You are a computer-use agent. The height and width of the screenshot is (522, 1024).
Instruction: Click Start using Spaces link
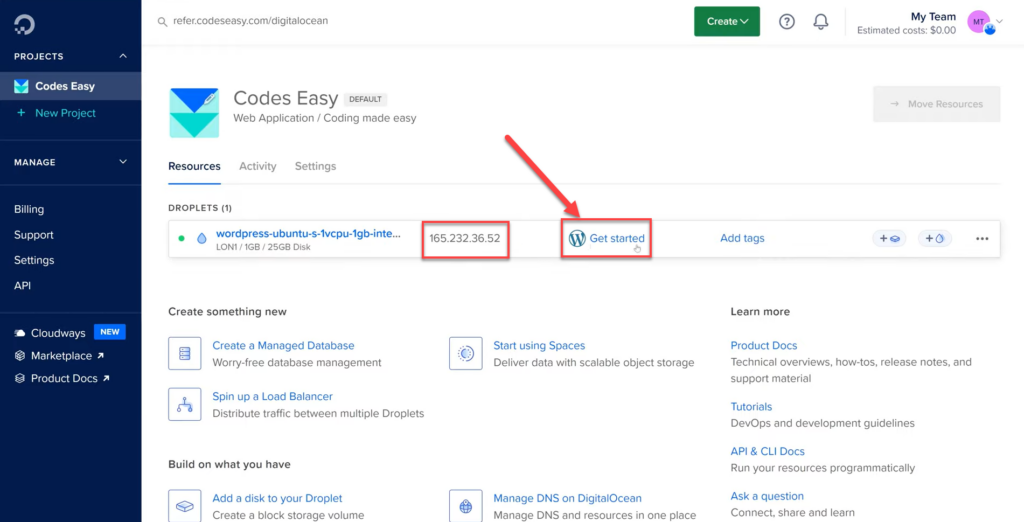[539, 346]
